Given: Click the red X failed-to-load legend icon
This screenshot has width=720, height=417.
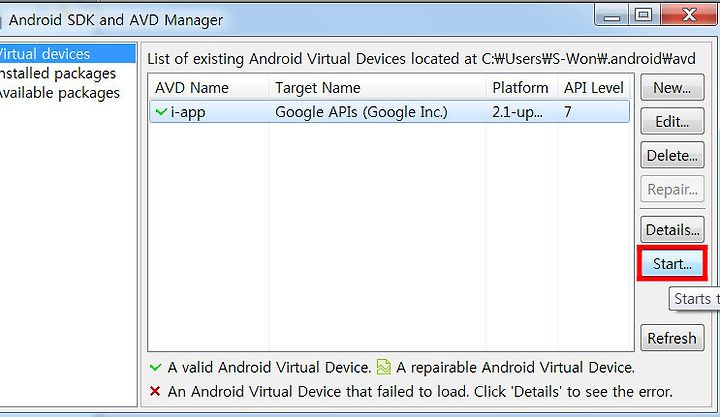Looking at the screenshot, I should 155,391.
